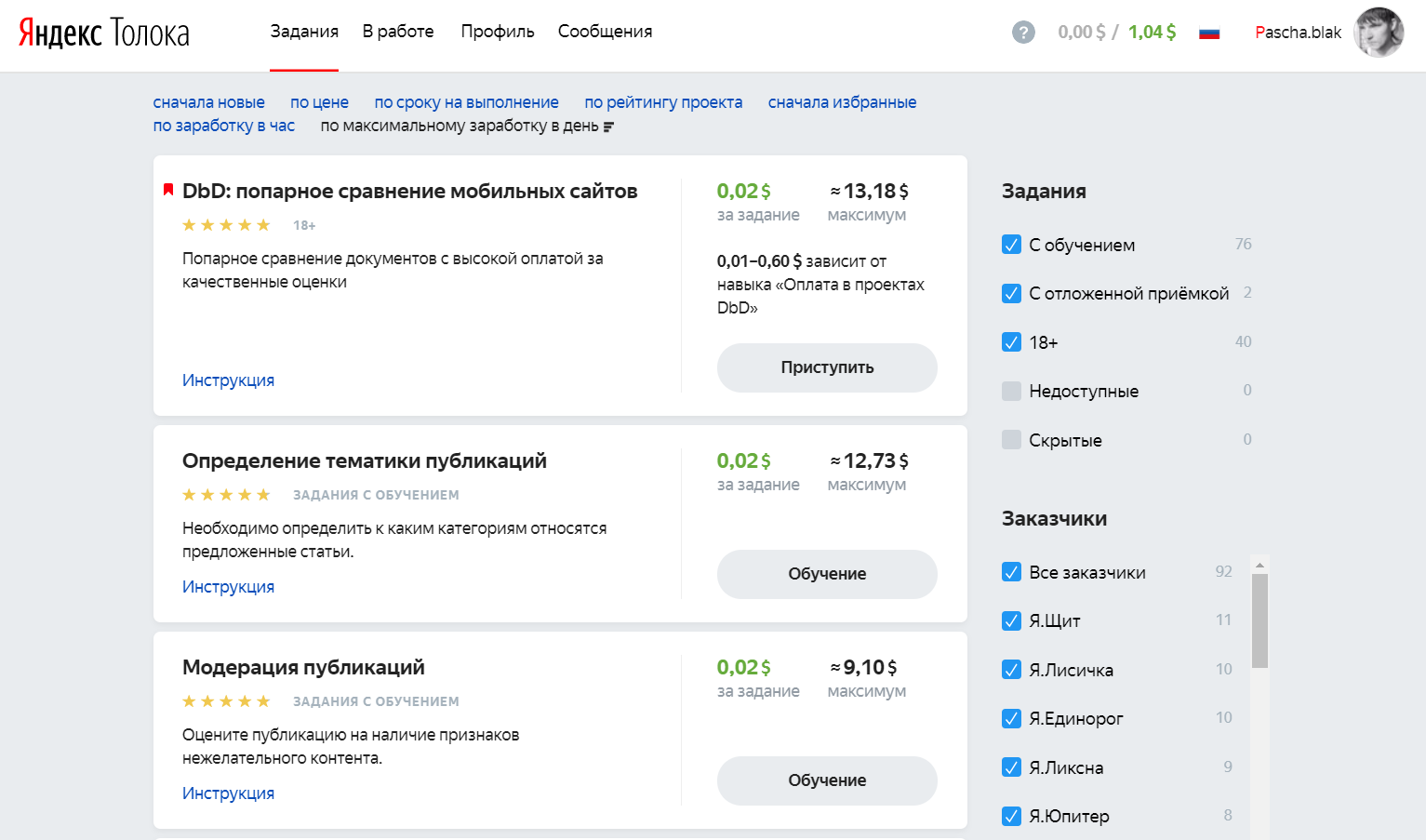Image resolution: width=1426 pixels, height=840 pixels.
Task: Open the Сообщения tab
Action: (605, 32)
